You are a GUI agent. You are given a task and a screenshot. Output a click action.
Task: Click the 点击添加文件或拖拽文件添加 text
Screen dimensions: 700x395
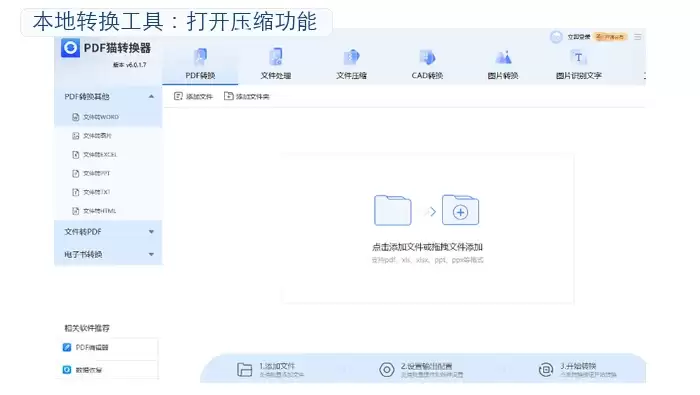point(427,247)
